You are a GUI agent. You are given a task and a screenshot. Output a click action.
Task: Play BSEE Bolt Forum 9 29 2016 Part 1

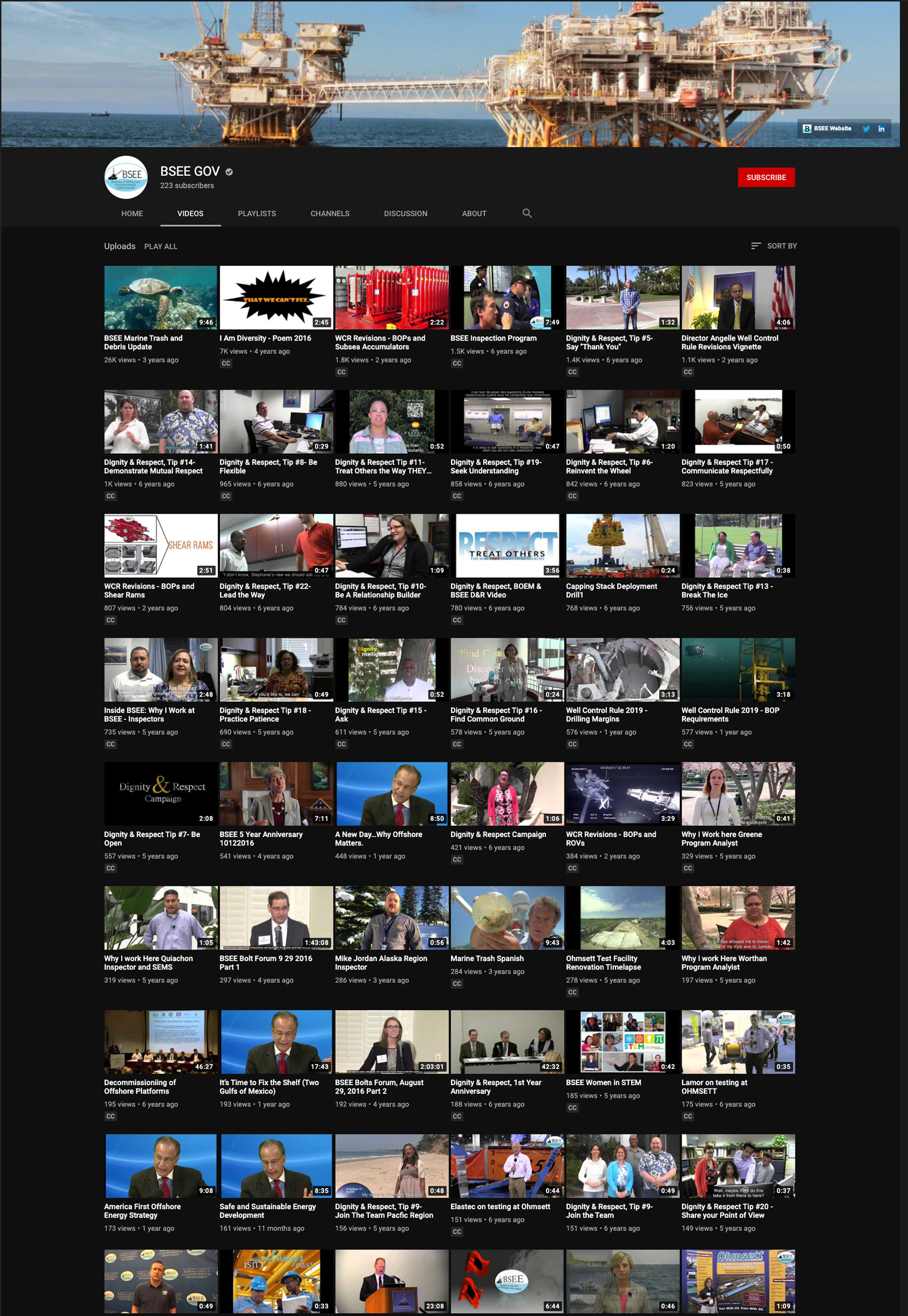pyautogui.click(x=276, y=918)
